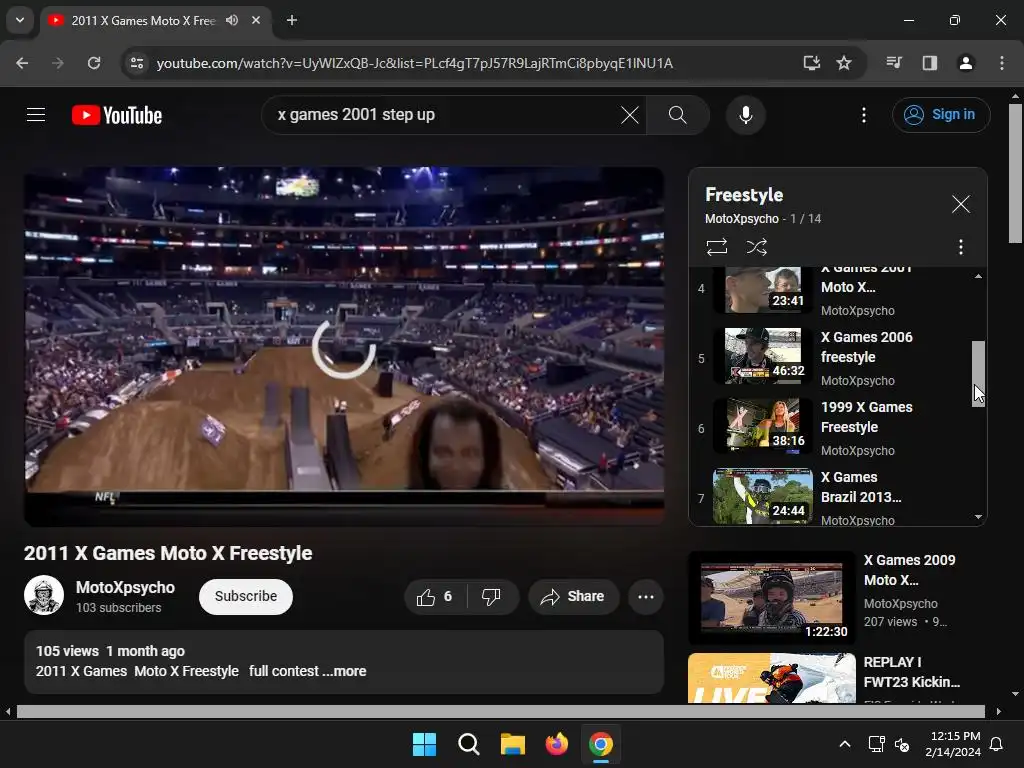Open MotoXpsycho channel avatar
The width and height of the screenshot is (1024, 768).
pos(44,595)
